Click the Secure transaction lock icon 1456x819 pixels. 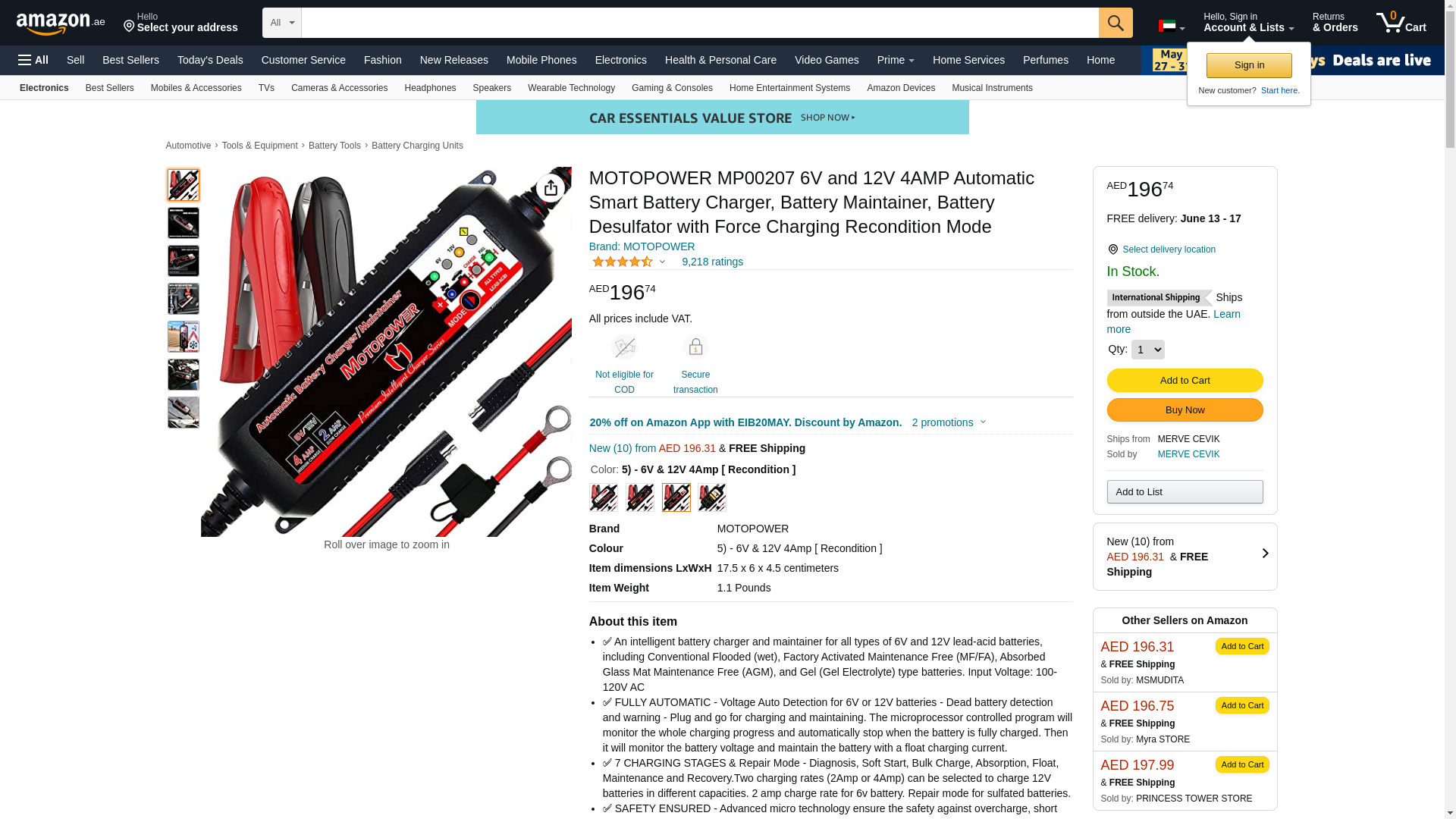tap(695, 347)
